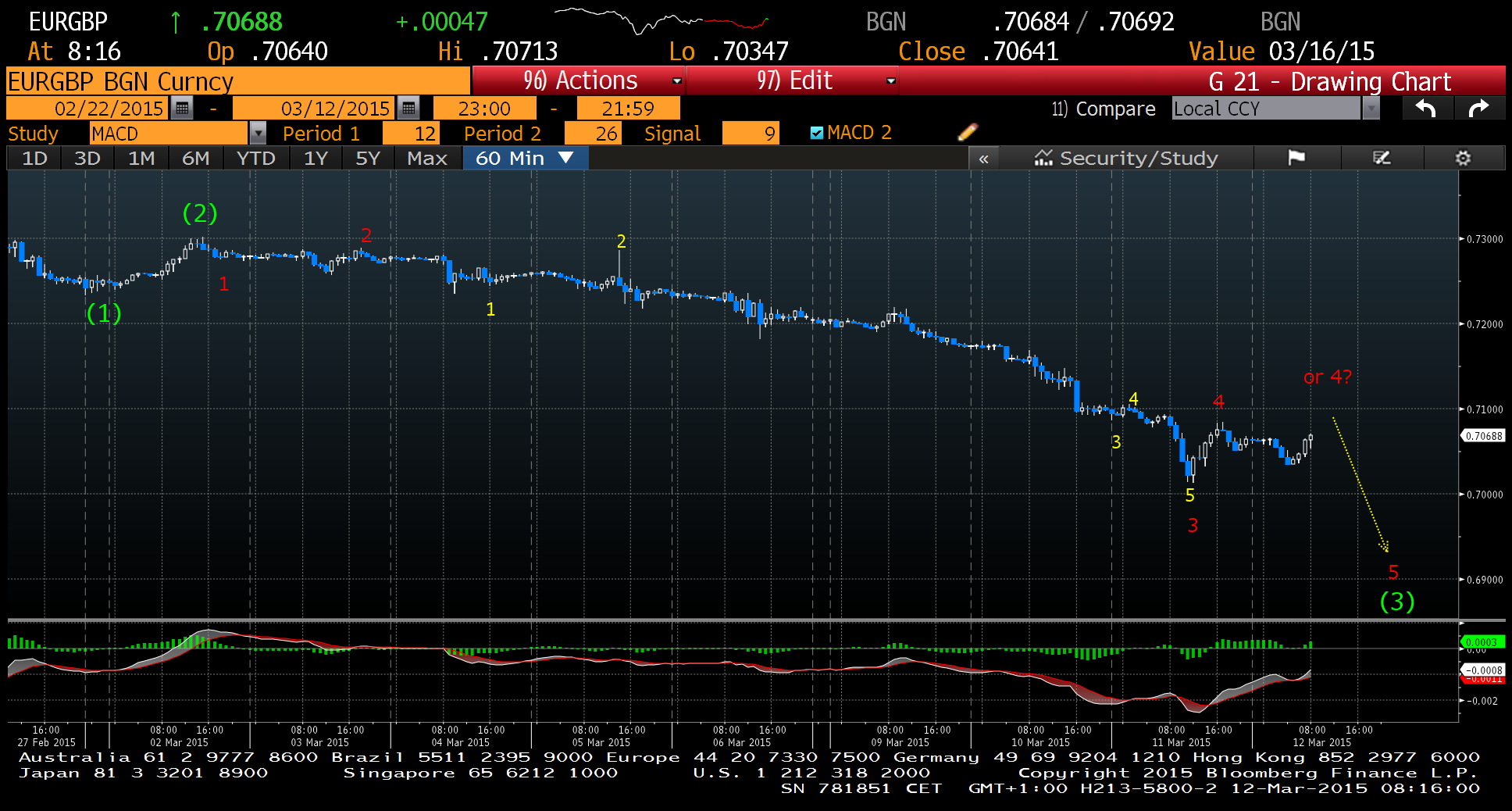Click the 11) Compare button

[1103, 109]
